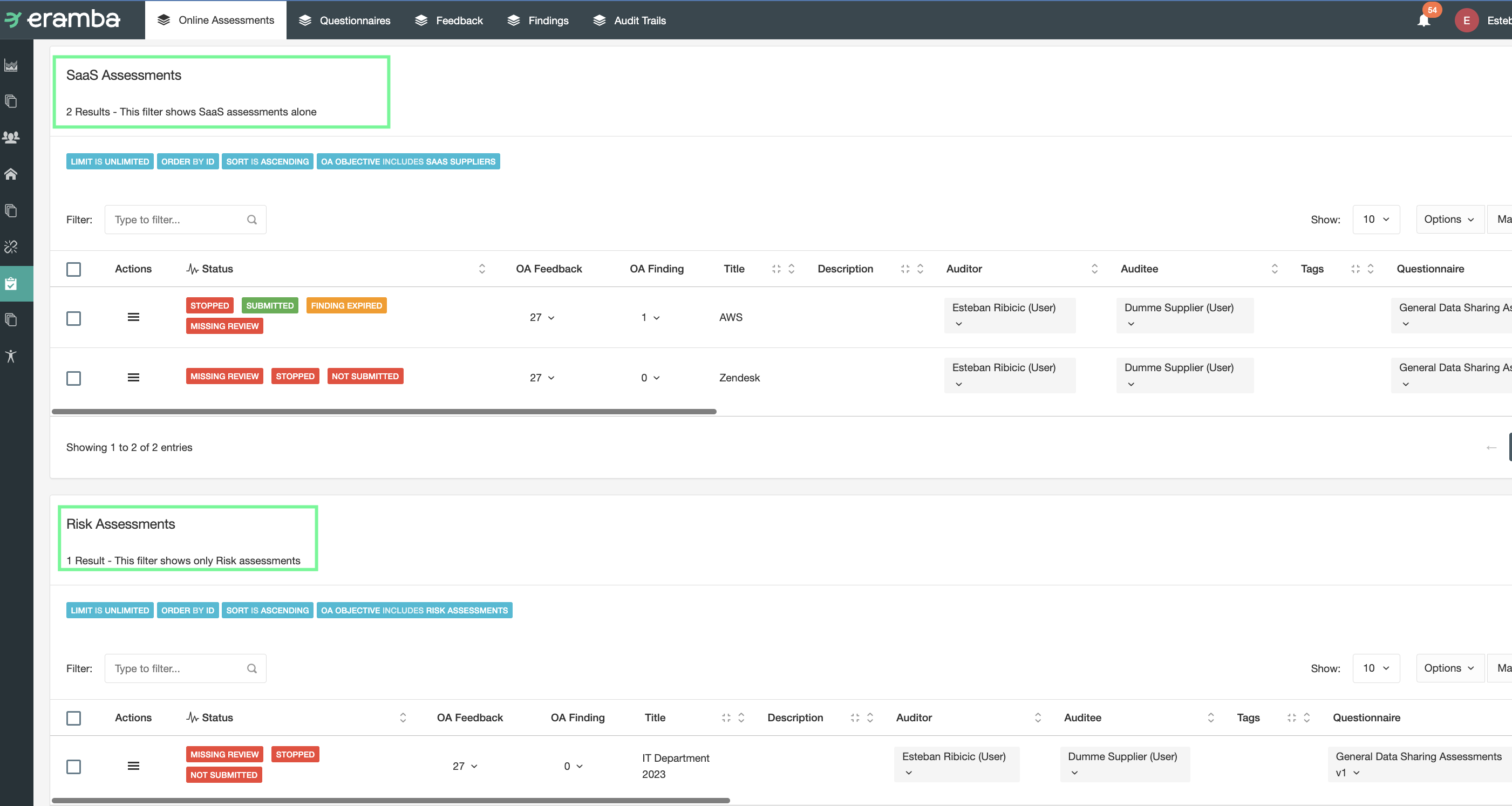
Task: Tick the checkbox for Zendesk assessment
Action: (73, 378)
